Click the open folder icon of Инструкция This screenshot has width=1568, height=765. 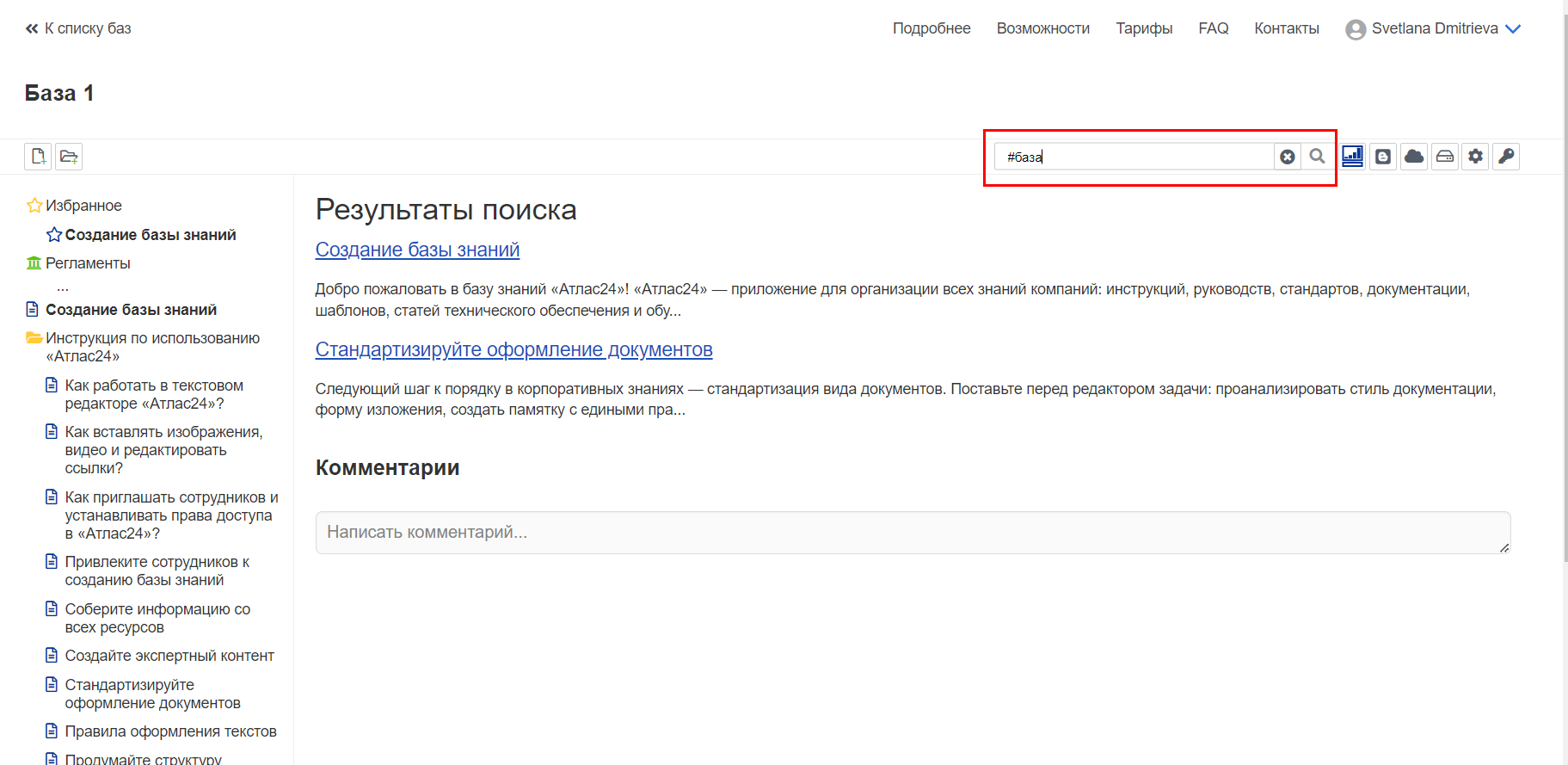pos(34,337)
